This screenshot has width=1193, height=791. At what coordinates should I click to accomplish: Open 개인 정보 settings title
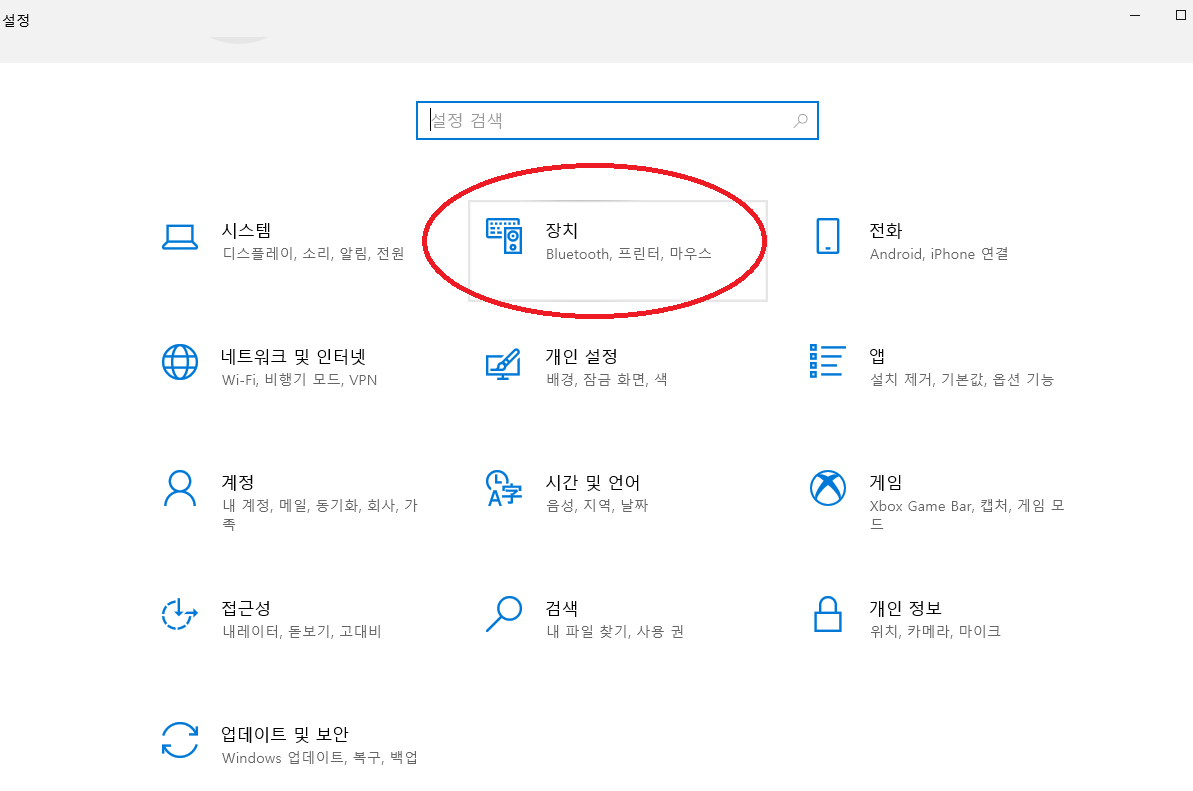pos(905,608)
